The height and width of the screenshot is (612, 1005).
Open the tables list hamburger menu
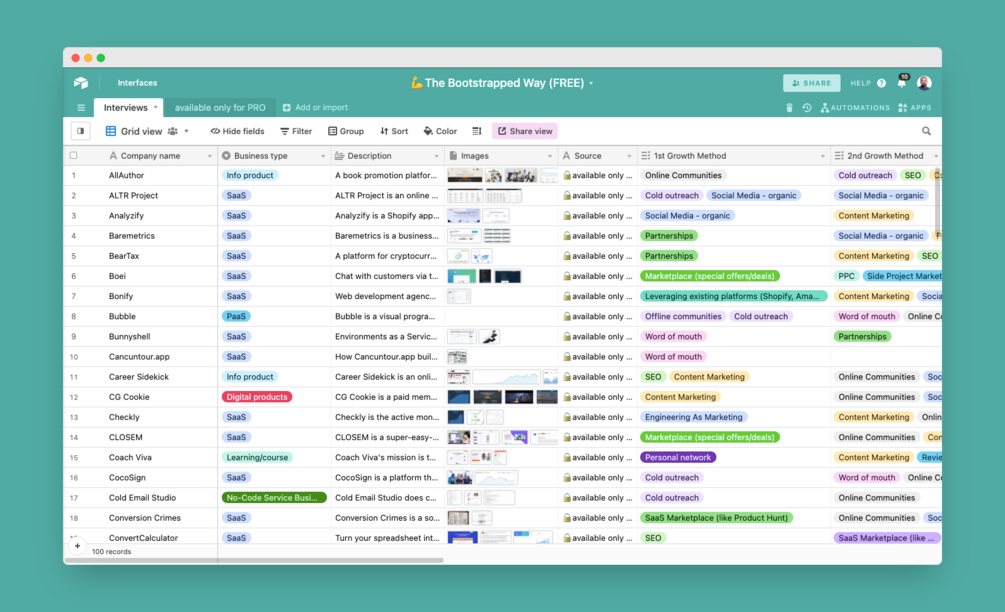[81, 108]
